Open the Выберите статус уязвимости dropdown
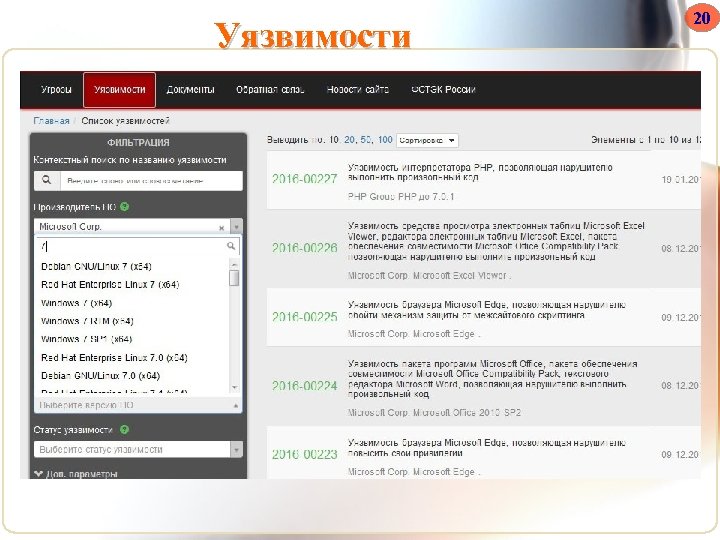This screenshot has width=720, height=540. point(138,450)
